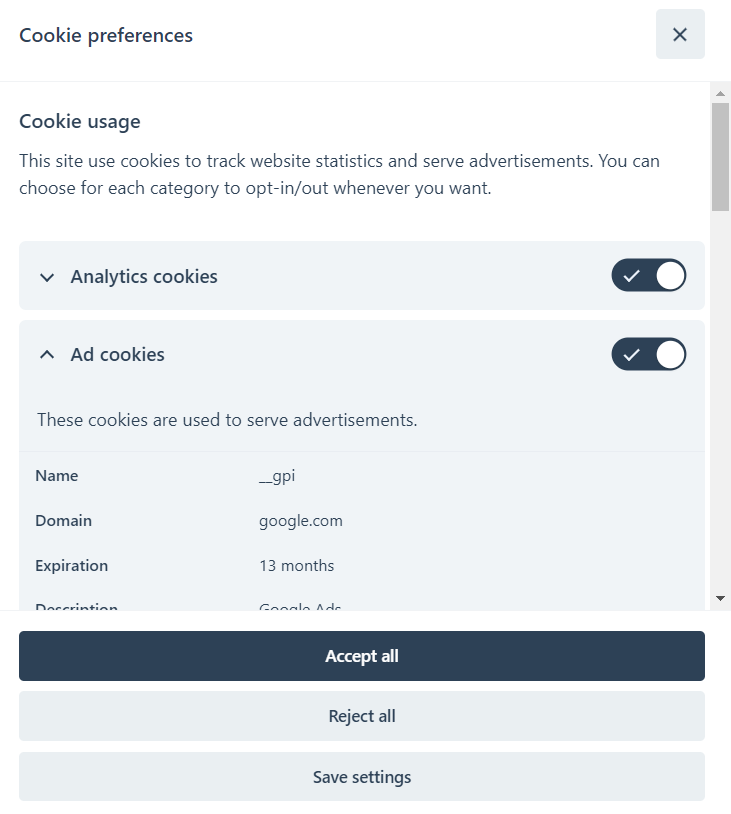The width and height of the screenshot is (731, 814).
Task: Click the vertical scrollbar thumb
Action: point(720,155)
